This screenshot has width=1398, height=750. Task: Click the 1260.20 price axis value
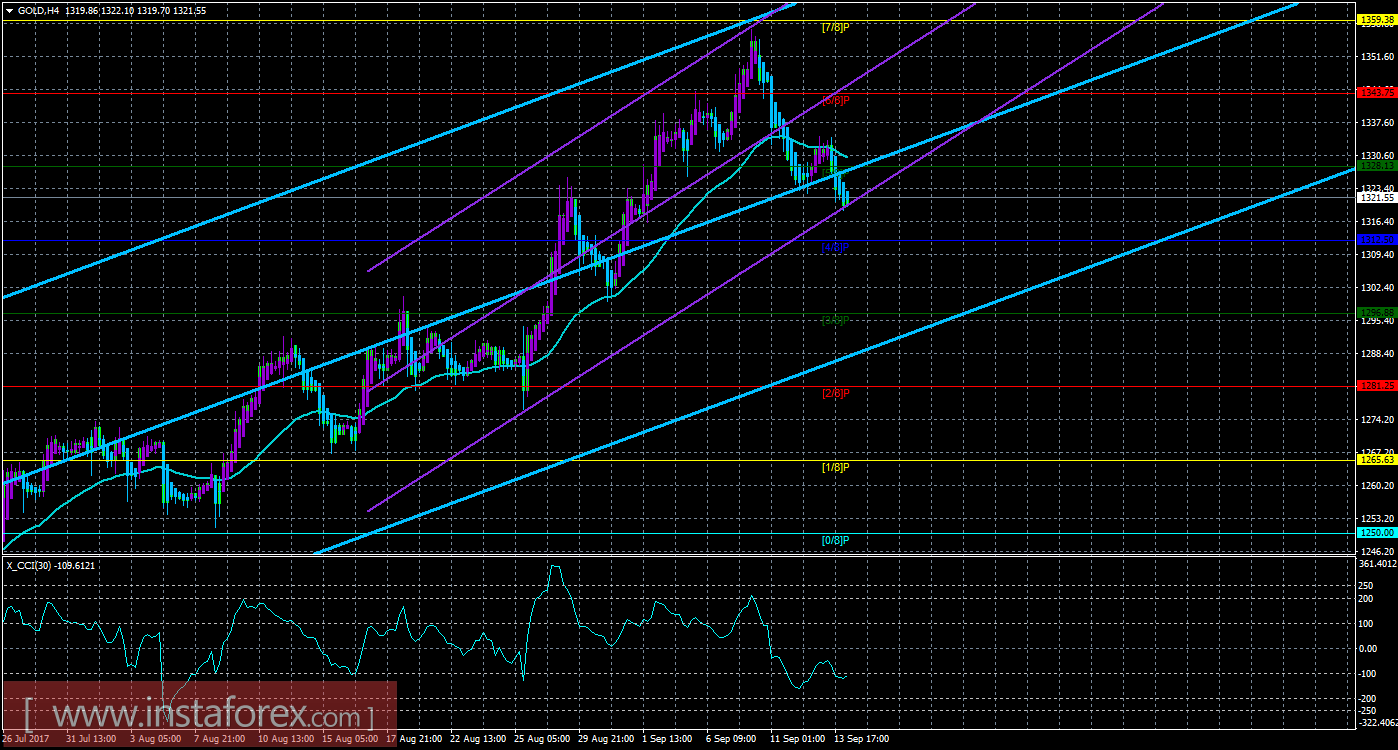click(x=1377, y=486)
